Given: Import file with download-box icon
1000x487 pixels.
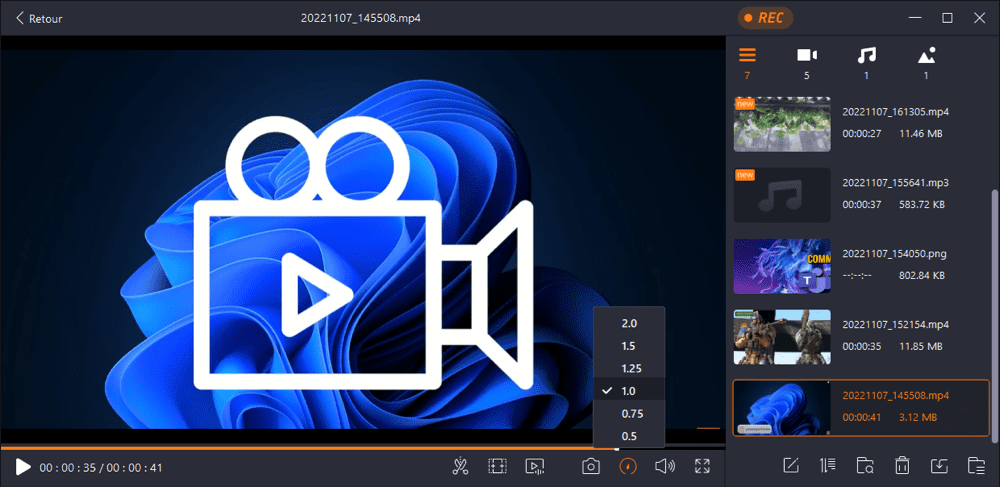Looking at the screenshot, I should point(939,466).
